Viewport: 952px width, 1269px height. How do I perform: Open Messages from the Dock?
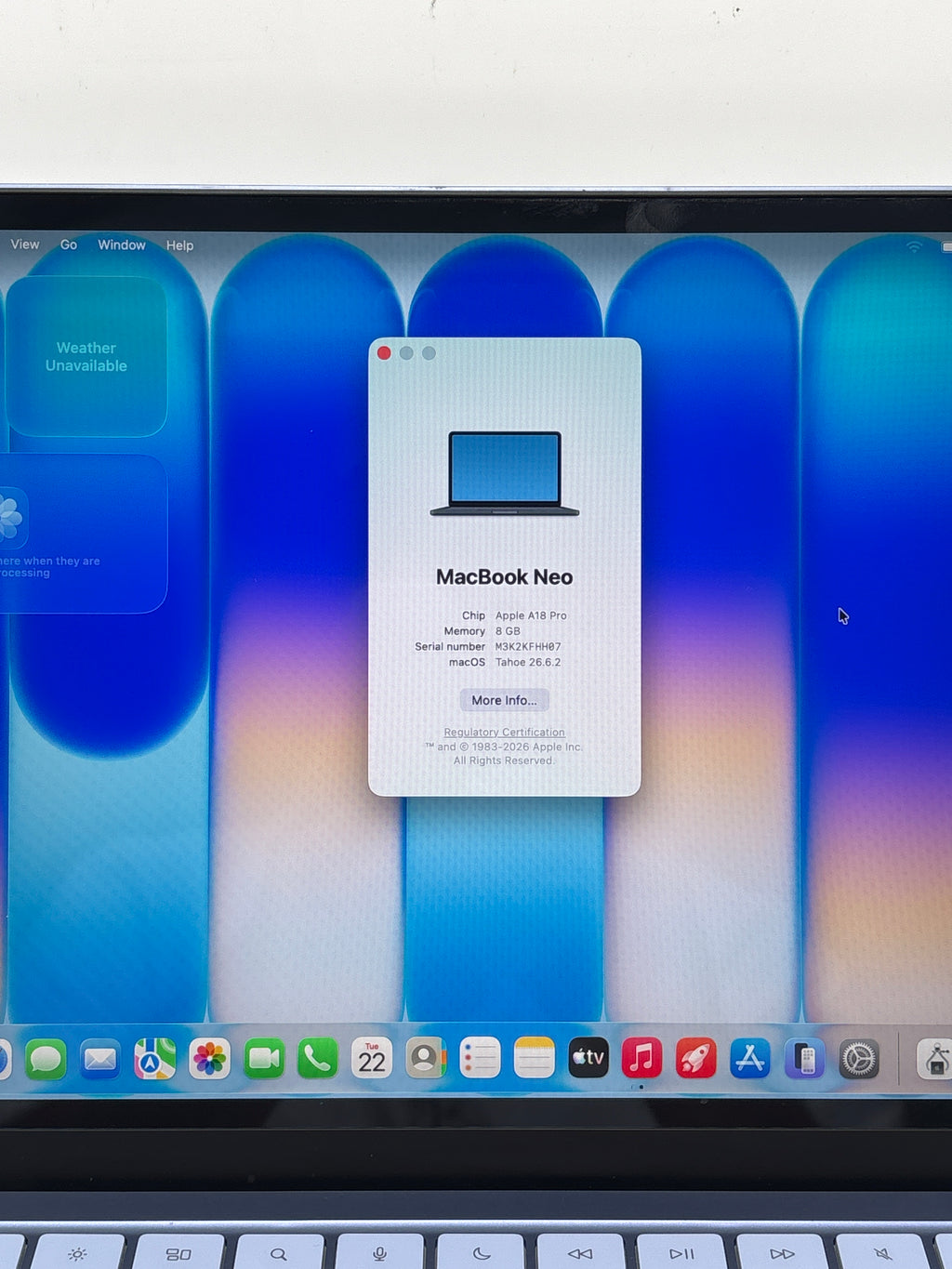[x=46, y=1059]
